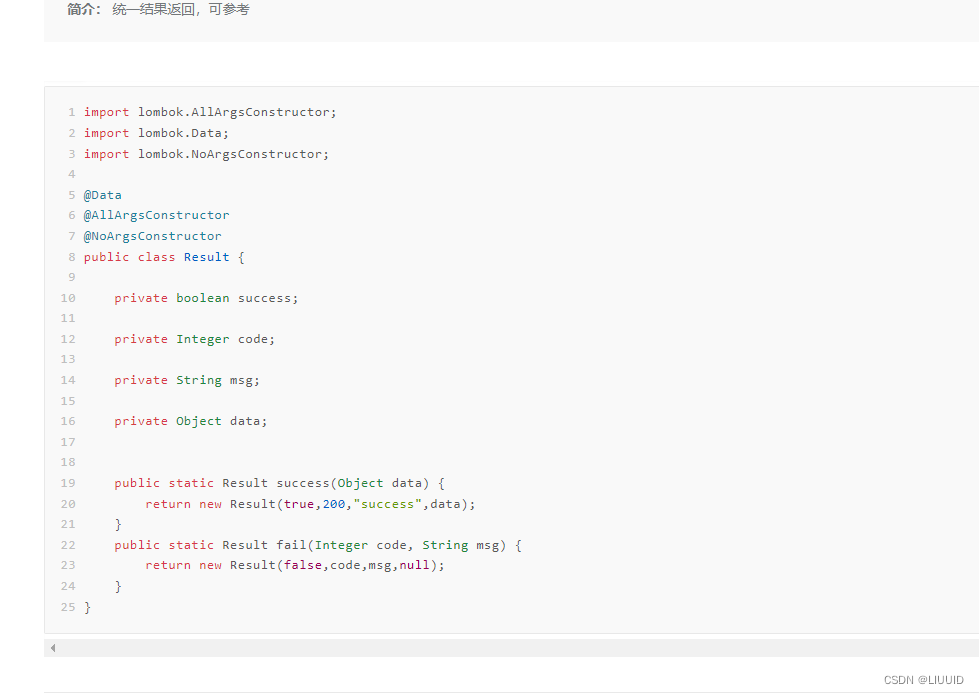The width and height of the screenshot is (979, 694).
Task: Click the scrollbar left arrow below the code
Action: [52, 648]
